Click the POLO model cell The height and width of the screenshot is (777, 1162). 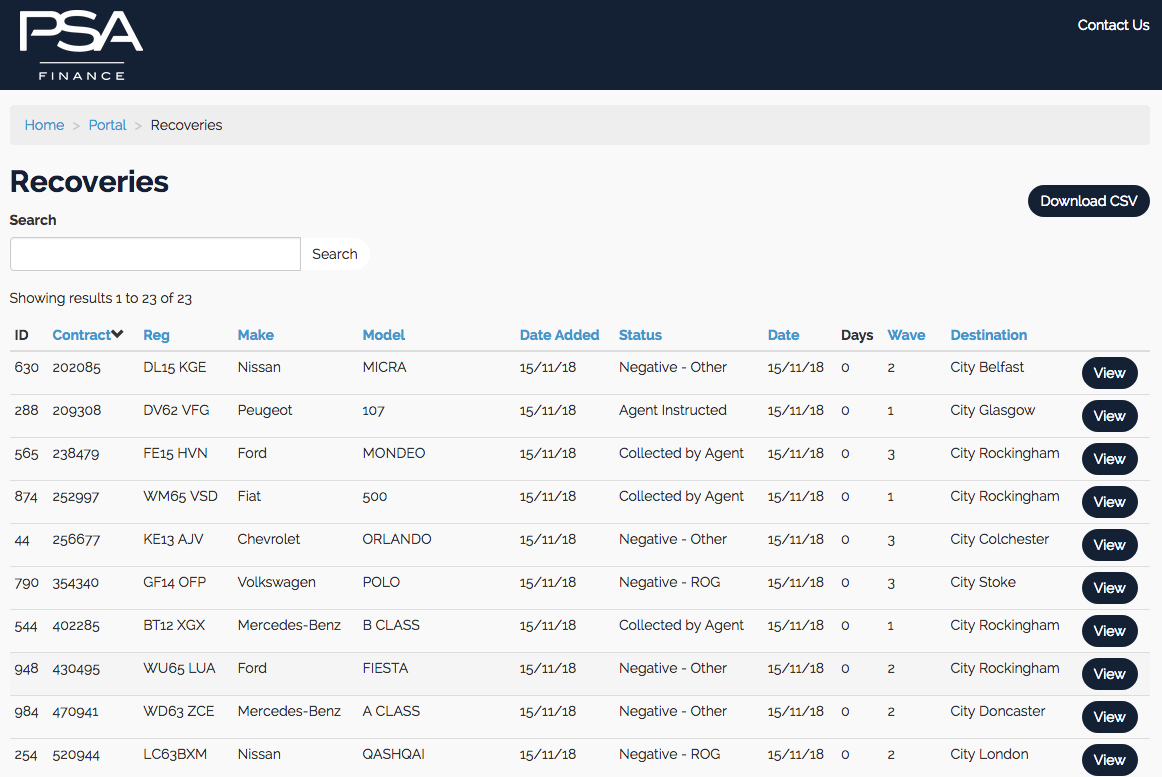pyautogui.click(x=381, y=582)
